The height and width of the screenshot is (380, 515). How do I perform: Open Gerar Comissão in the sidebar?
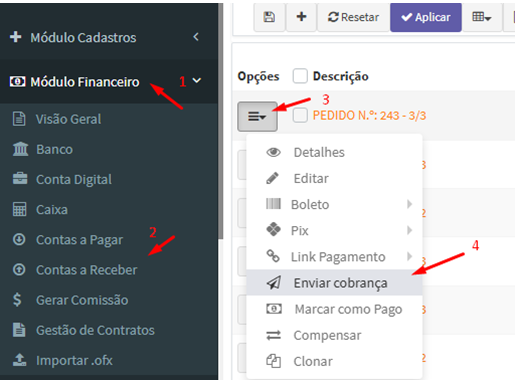click(82, 300)
